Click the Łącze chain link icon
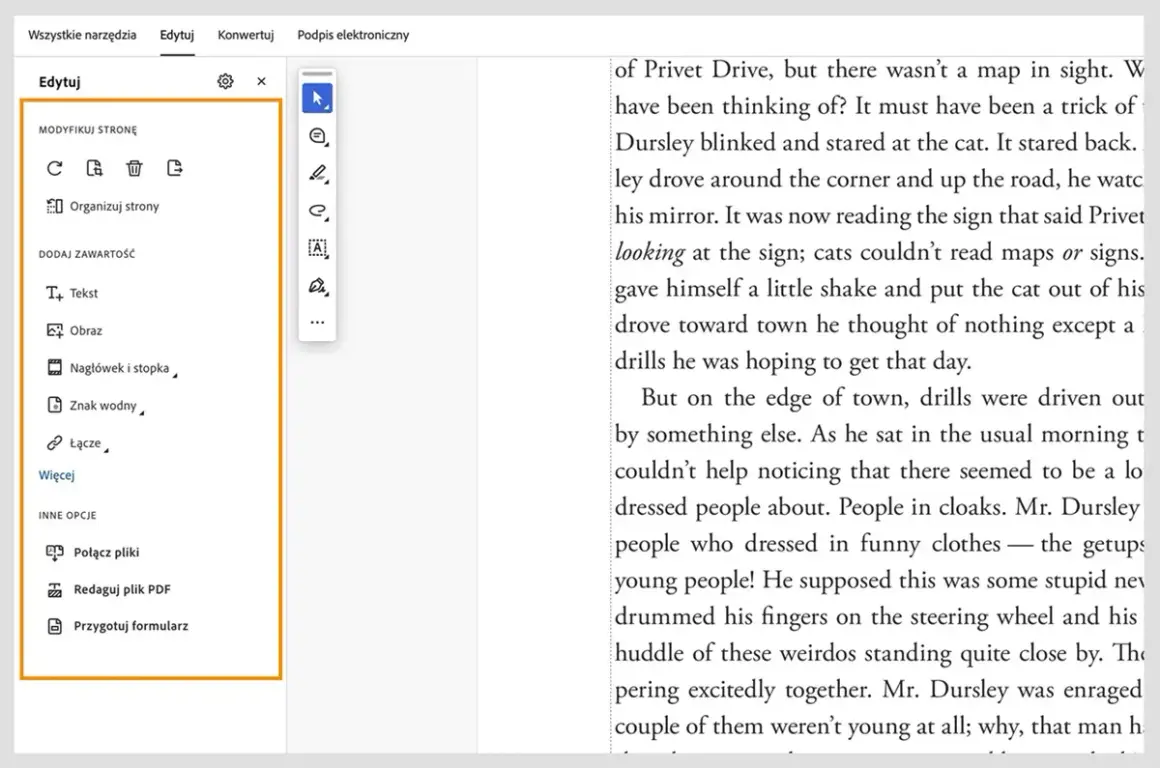This screenshot has height=768, width=1160. pyautogui.click(x=55, y=442)
